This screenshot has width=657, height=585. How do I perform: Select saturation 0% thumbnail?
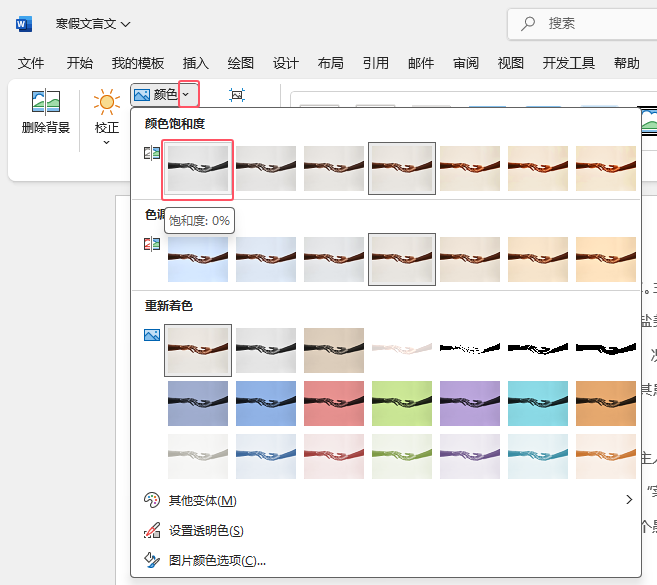coord(198,168)
